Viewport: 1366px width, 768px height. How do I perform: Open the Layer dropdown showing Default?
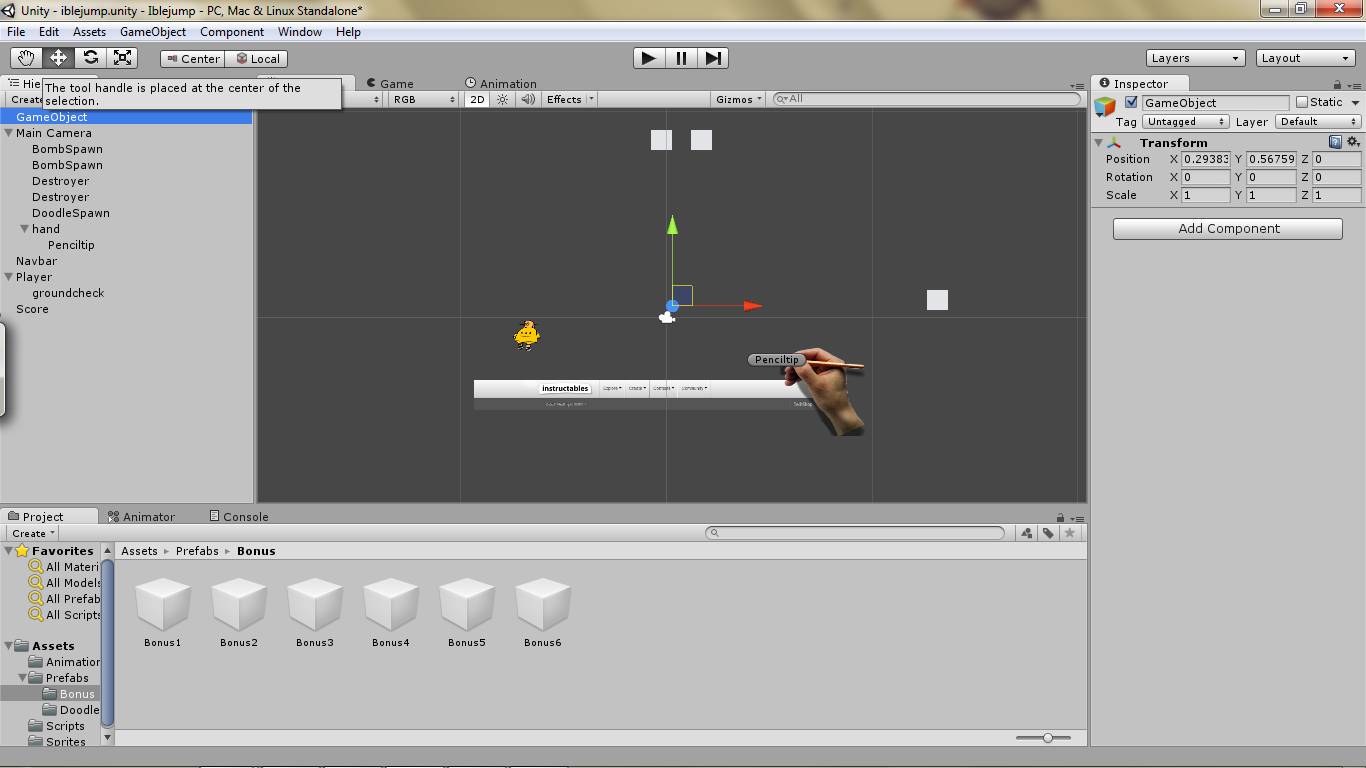1318,121
